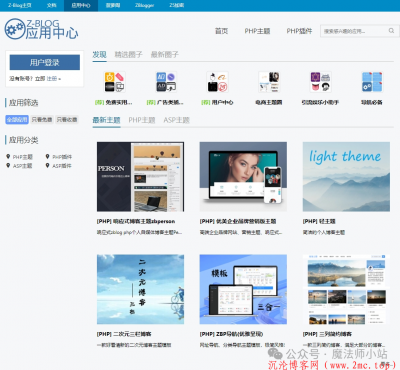This screenshot has width=400, height=370.
Task: Click the 注册 link
Action: pyautogui.click(x=52, y=79)
